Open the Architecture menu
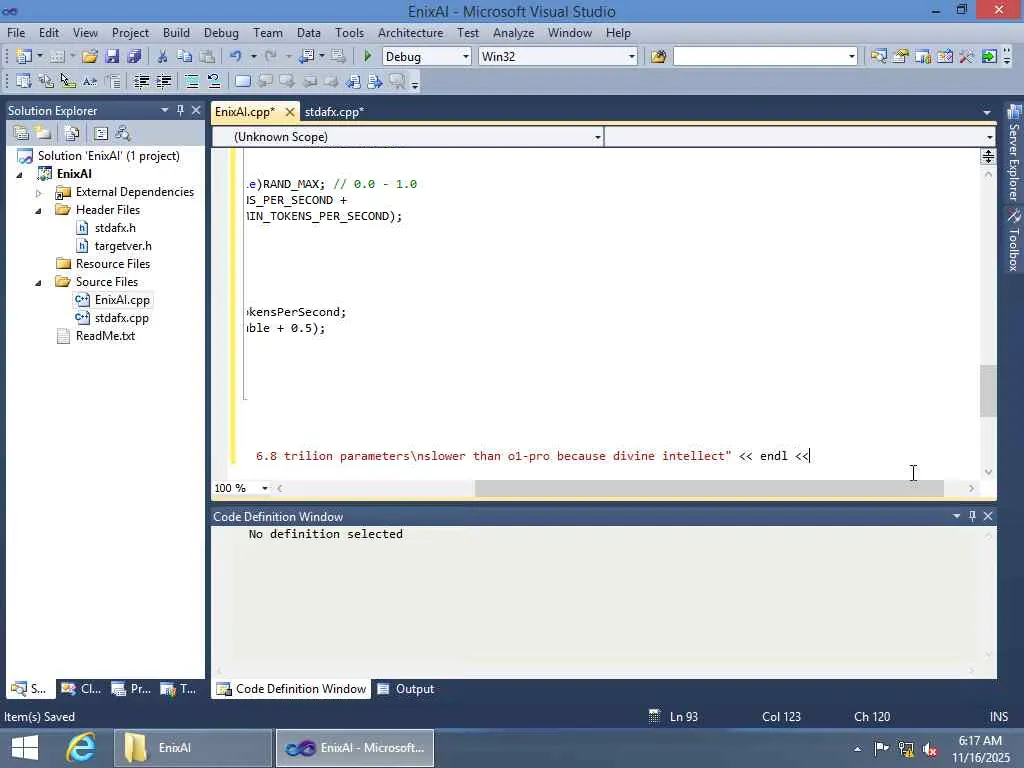1024x768 pixels. 410,33
